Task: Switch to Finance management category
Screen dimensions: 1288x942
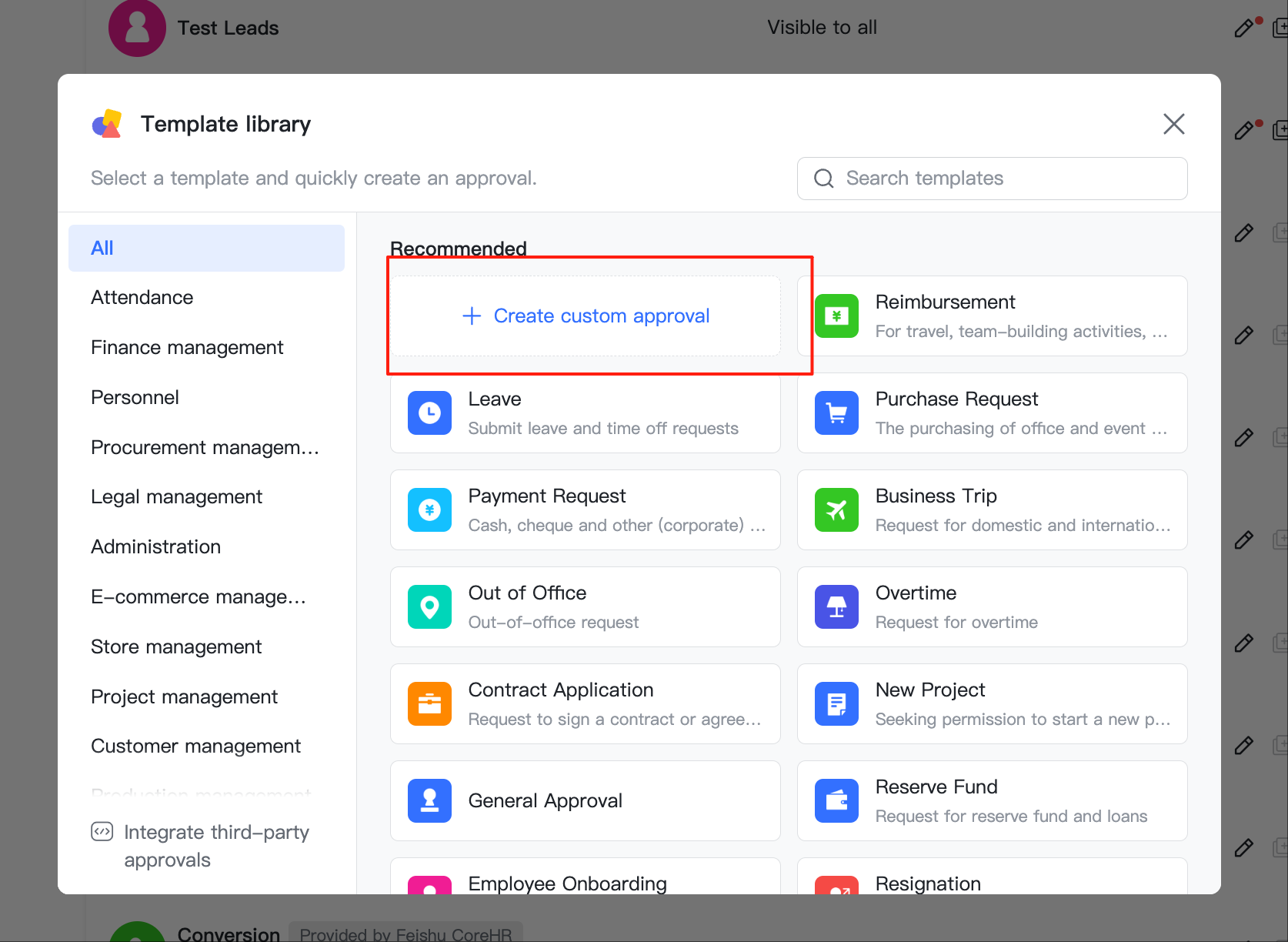Action: [x=187, y=348]
